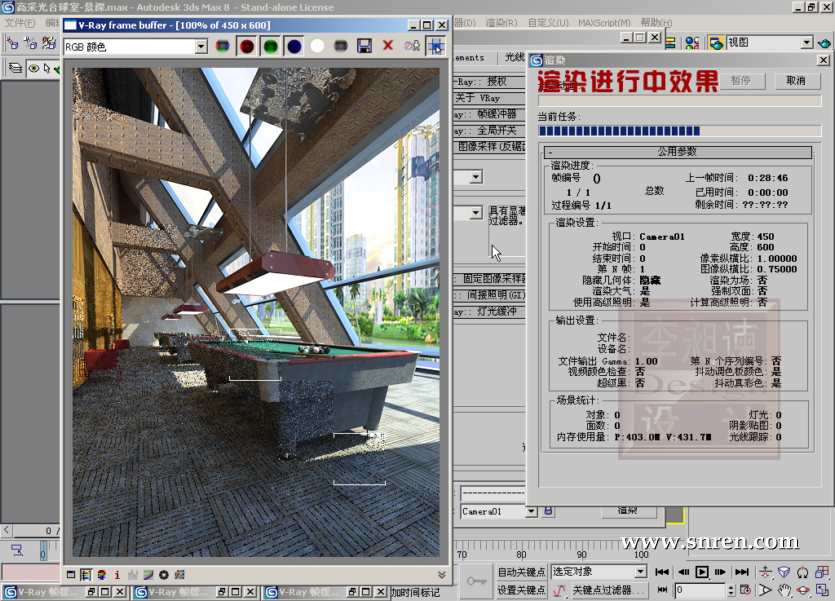Expand frame buffer toolbar double chevron
This screenshot has width=835, height=601.
(x=441, y=574)
